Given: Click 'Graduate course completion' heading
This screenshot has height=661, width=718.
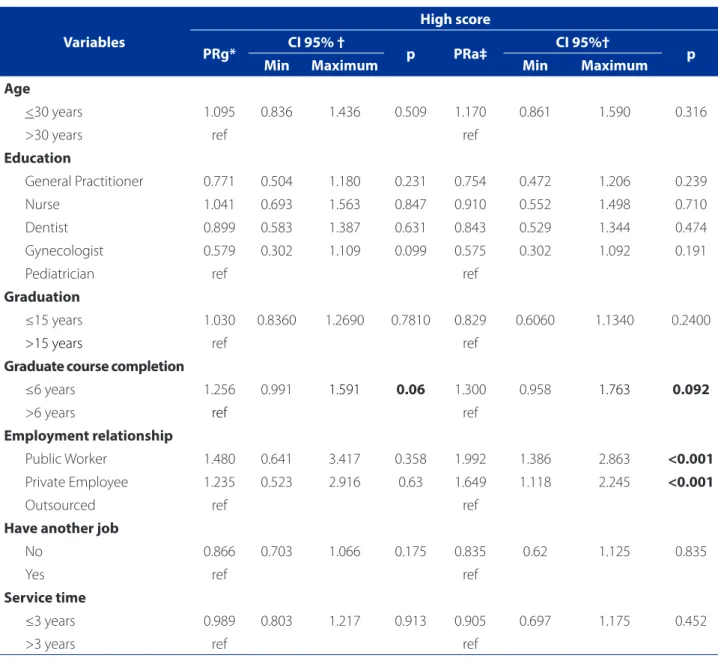Looking at the screenshot, I should coord(94,367).
